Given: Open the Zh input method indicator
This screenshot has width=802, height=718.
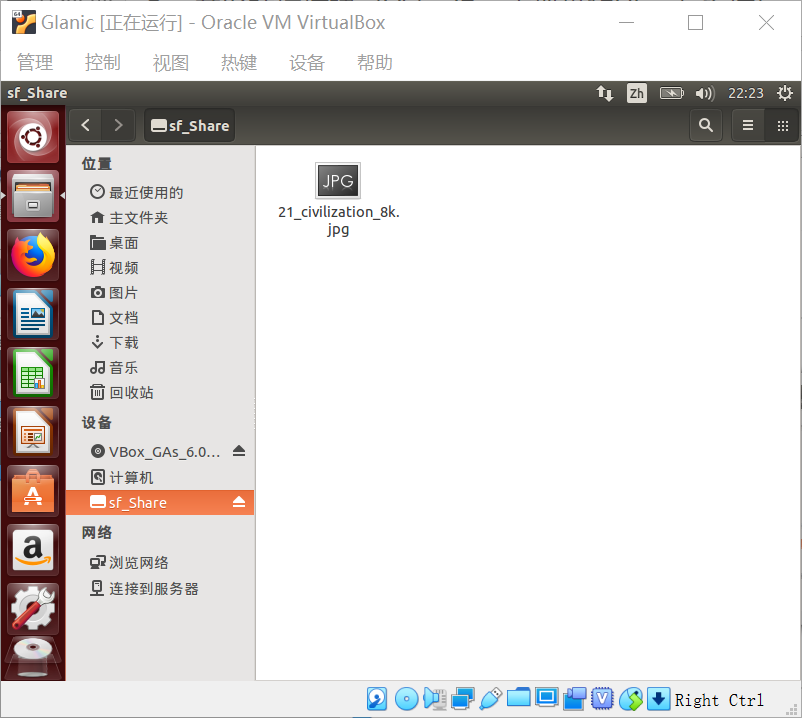Looking at the screenshot, I should 637,93.
